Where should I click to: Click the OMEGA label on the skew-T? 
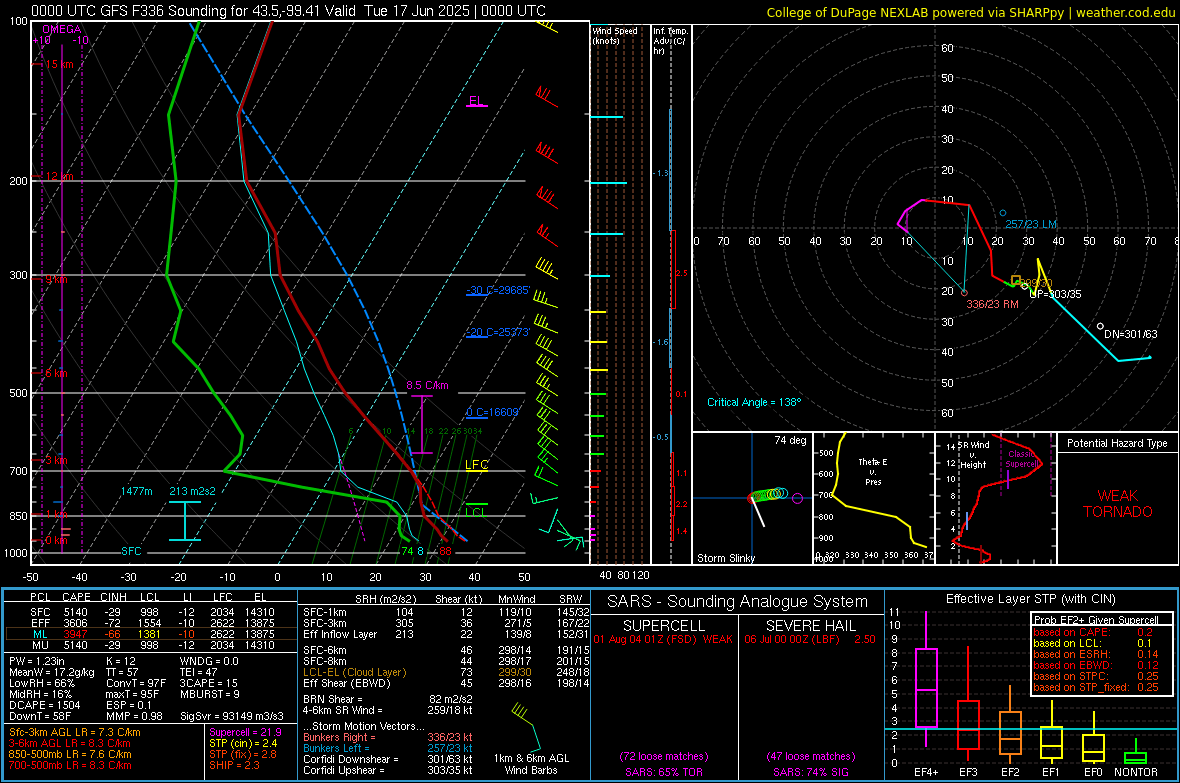[x=62, y=29]
